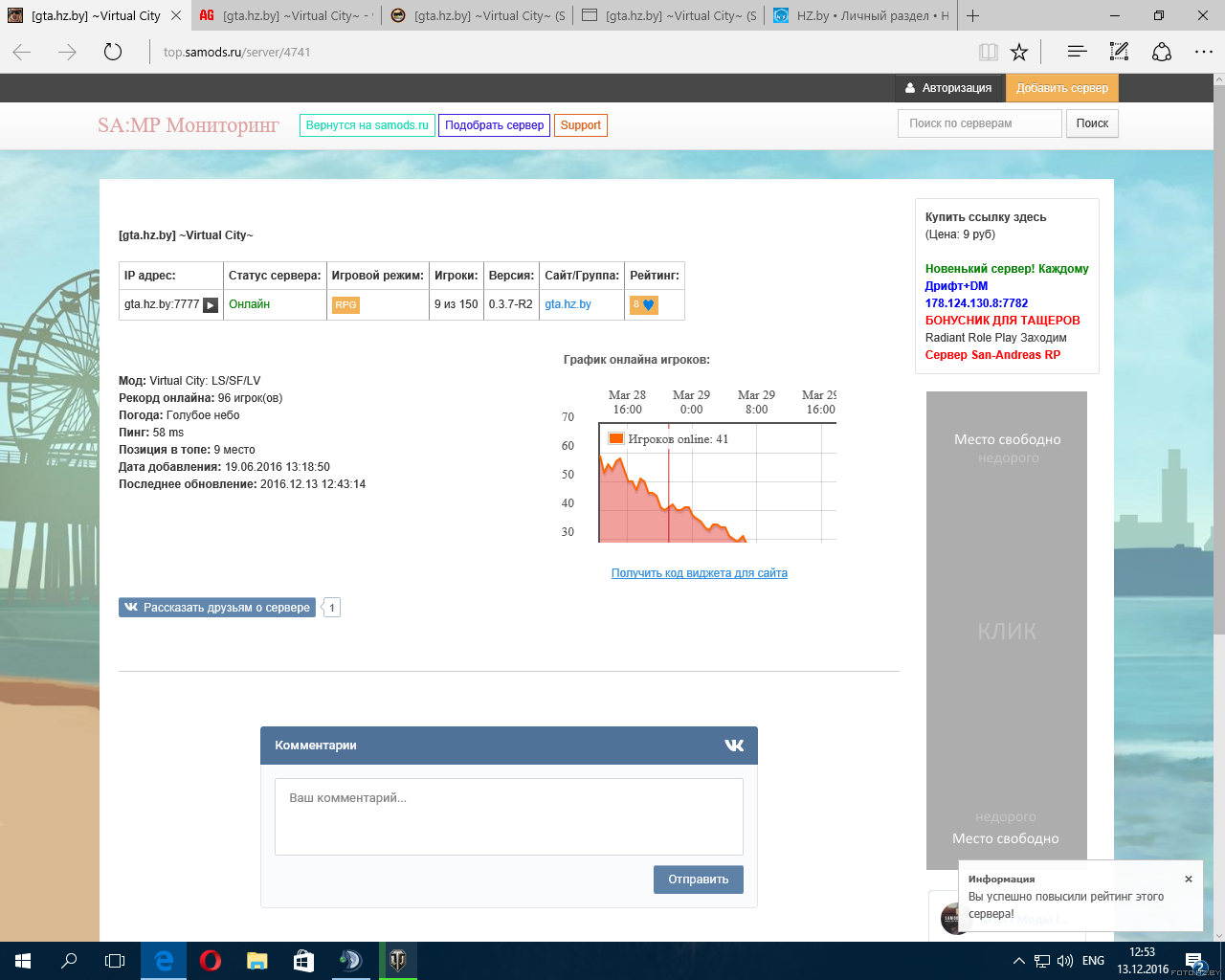1225x980 pixels.
Task: Click the RPG game mode badge
Action: (x=345, y=305)
